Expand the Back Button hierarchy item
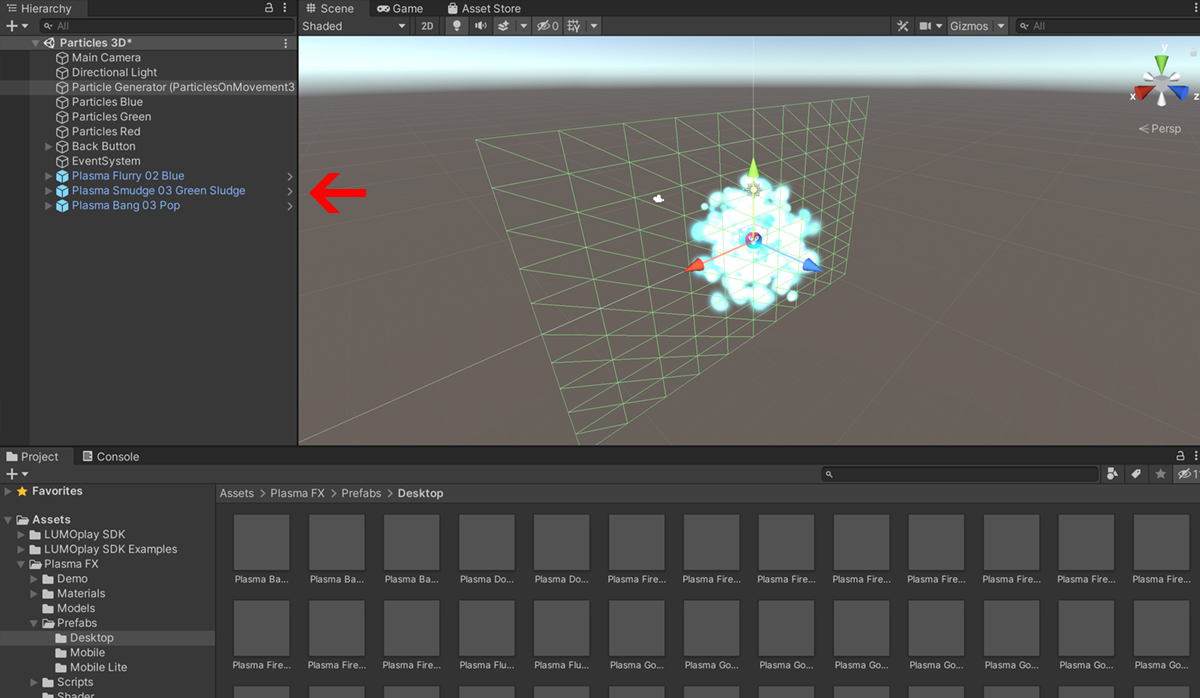Screen dimensions: 1200x698 pos(49,147)
